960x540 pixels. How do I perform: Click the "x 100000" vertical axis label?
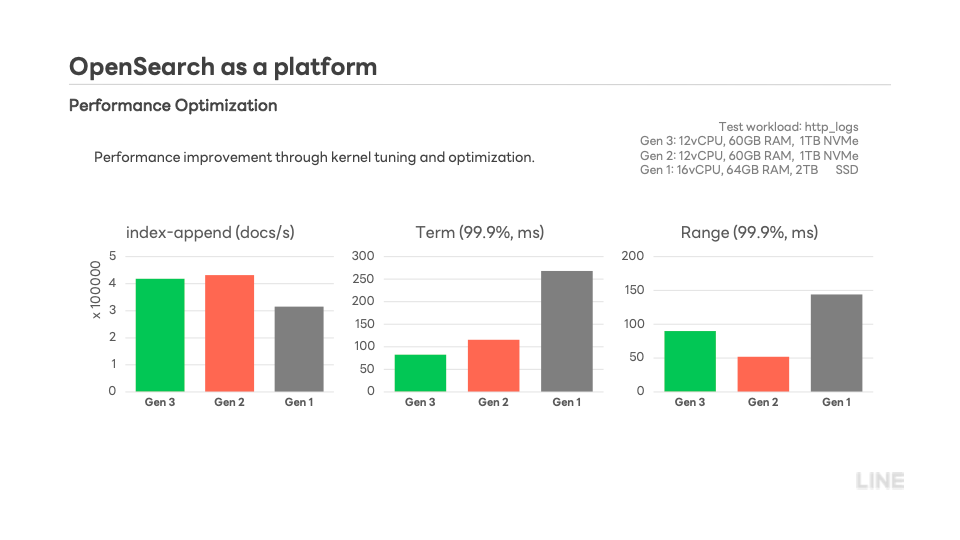(x=97, y=291)
